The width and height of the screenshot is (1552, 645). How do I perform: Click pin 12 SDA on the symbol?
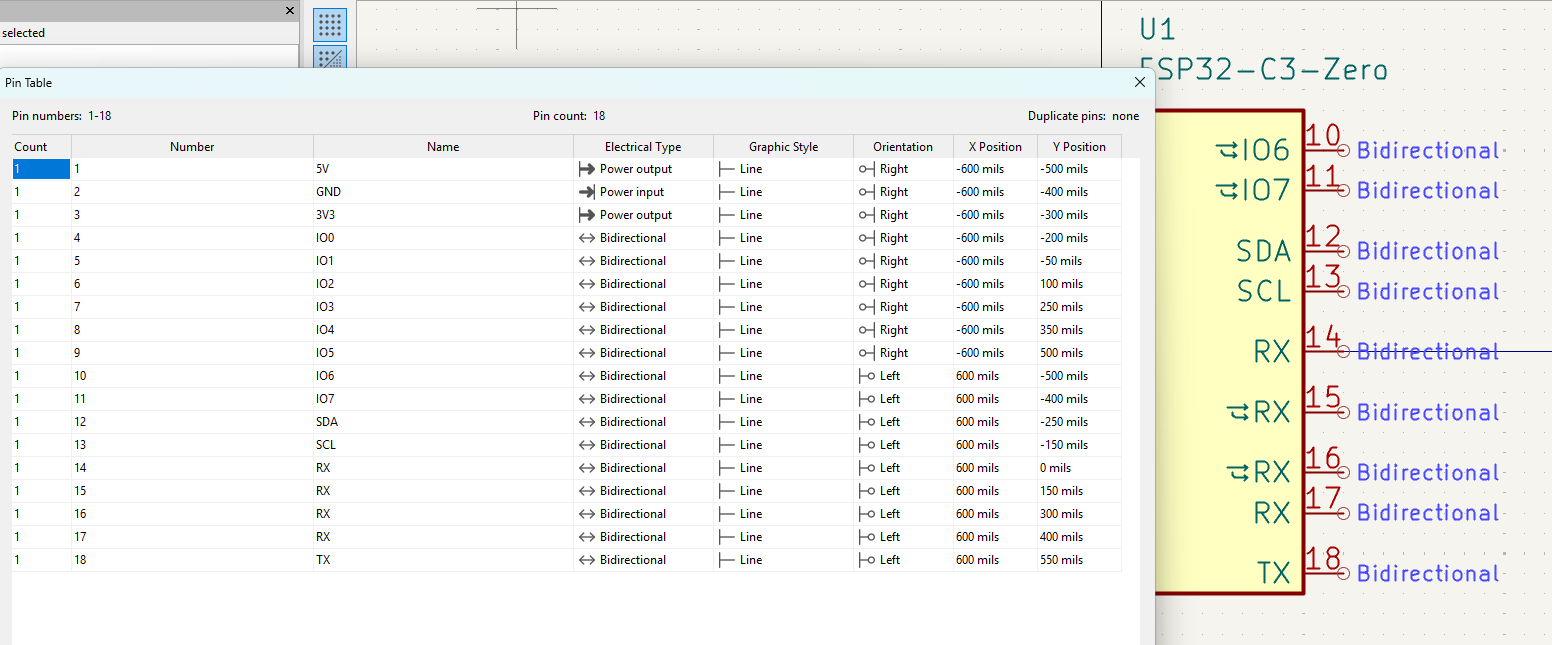tap(1328, 251)
